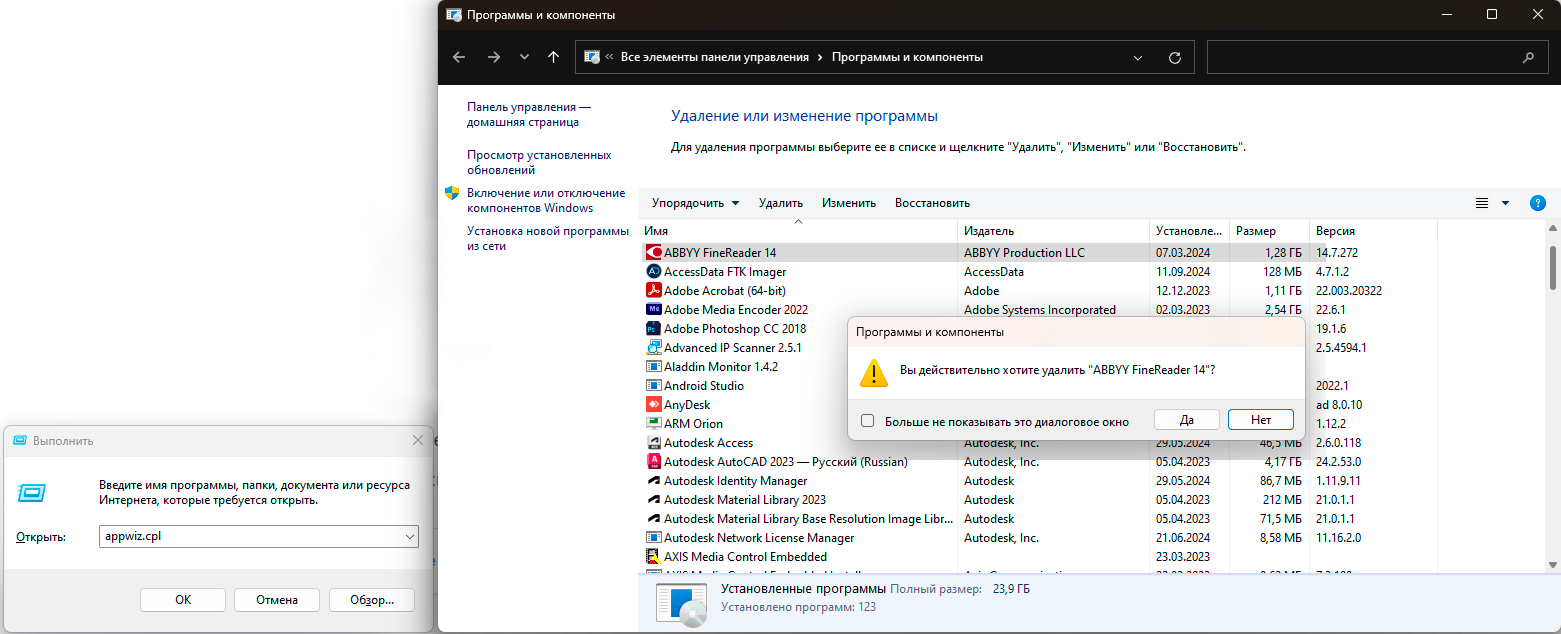Click the breadcrumb chevron after Все элементы
The height and width of the screenshot is (634, 1561).
pyautogui.click(x=820, y=57)
